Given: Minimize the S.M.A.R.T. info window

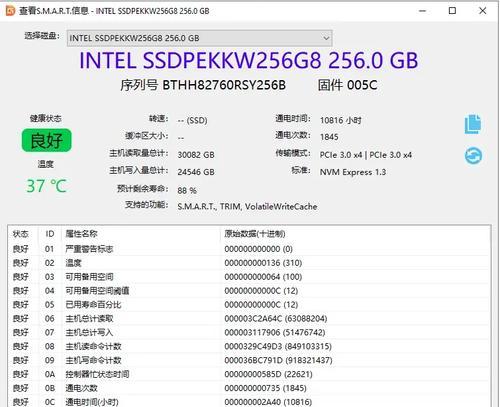Looking at the screenshot, I should coord(422,11).
